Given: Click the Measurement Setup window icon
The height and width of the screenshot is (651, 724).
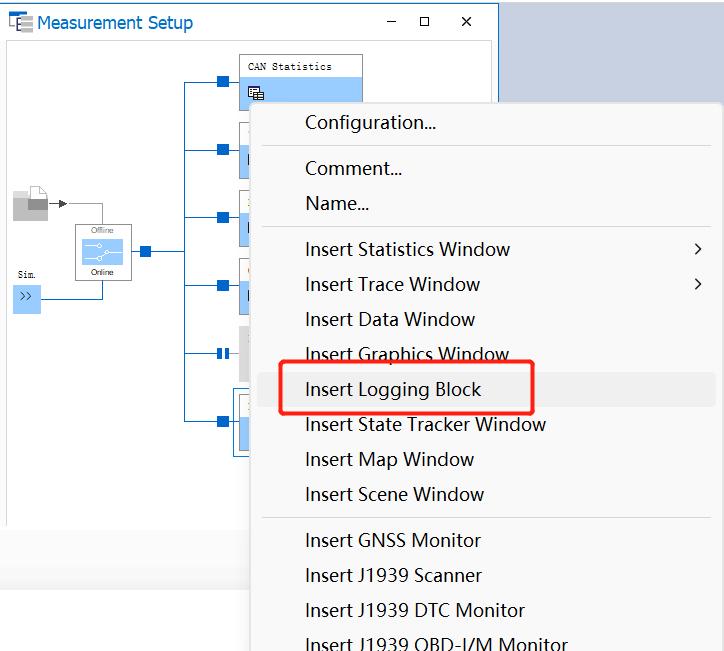Looking at the screenshot, I should click(x=19, y=23).
